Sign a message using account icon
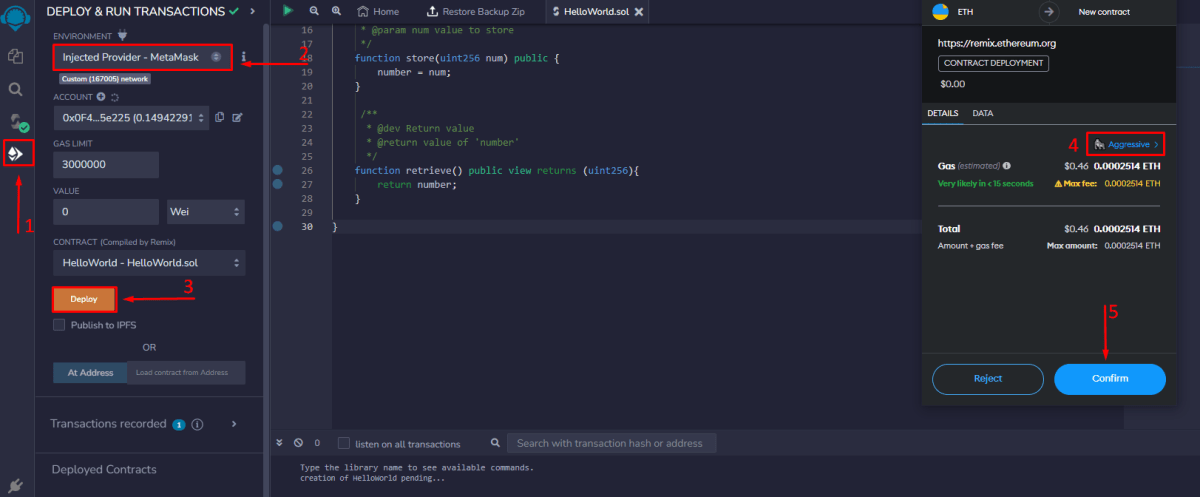This screenshot has width=1200, height=497. pyautogui.click(x=237, y=117)
